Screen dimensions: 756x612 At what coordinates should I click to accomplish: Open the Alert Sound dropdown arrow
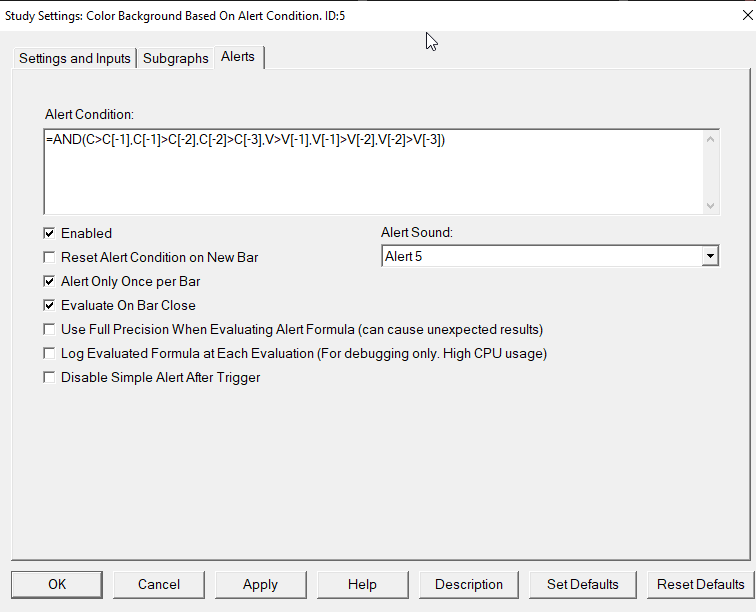pyautogui.click(x=710, y=256)
